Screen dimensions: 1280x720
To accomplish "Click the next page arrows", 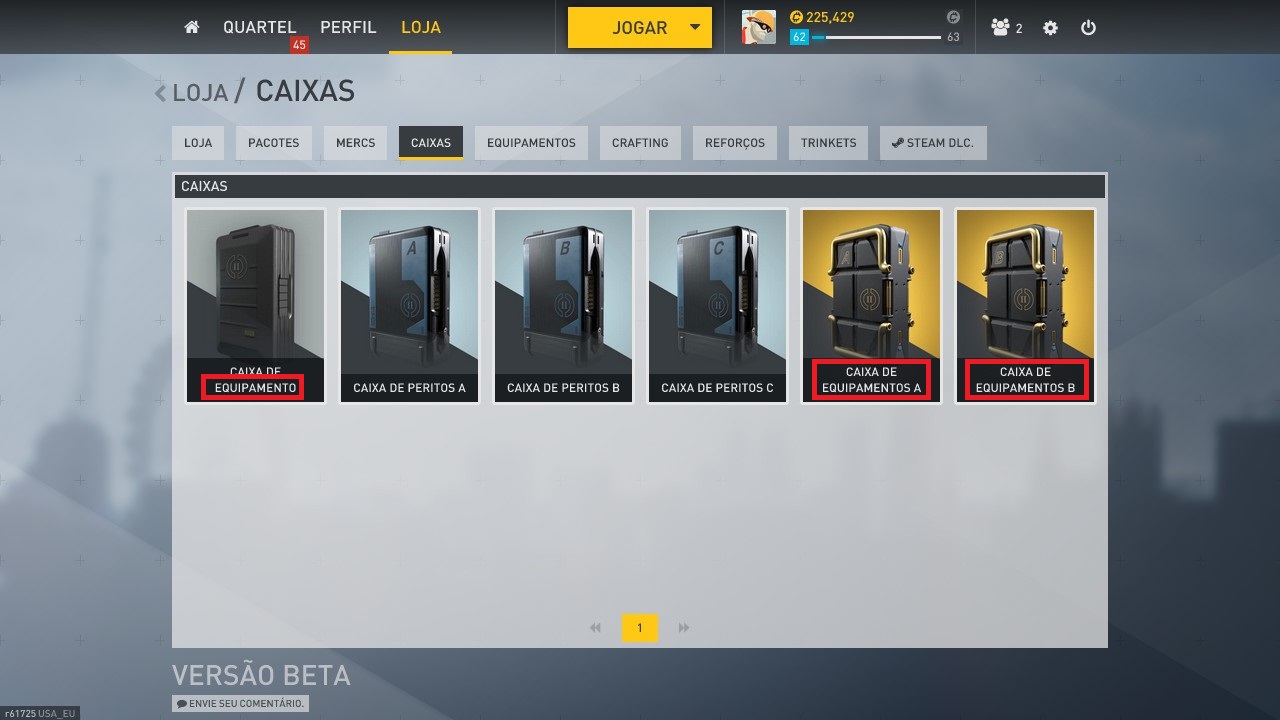I will pos(684,628).
